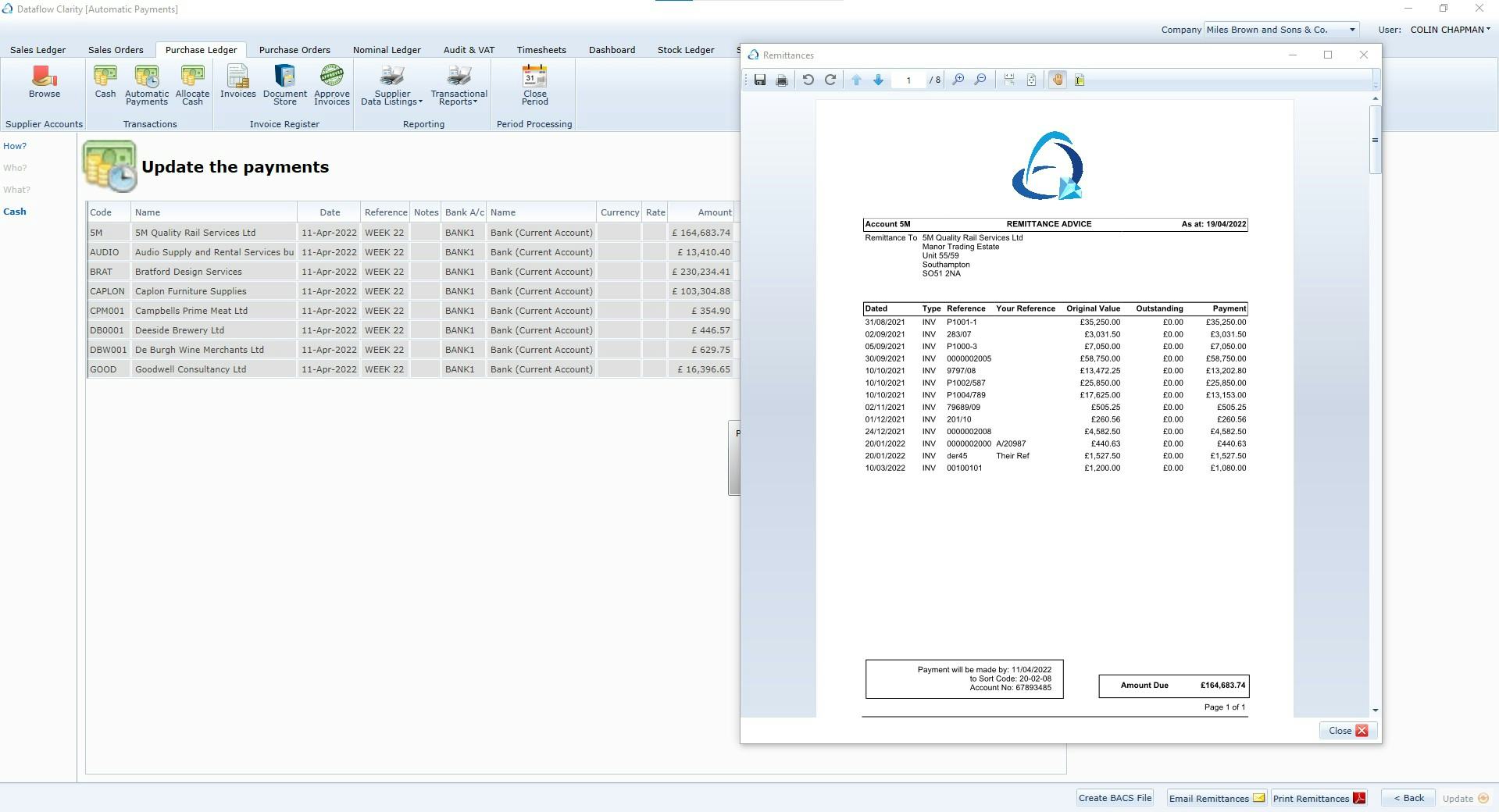Select the Bratford Design Services row
This screenshot has width=1499, height=812.
tap(411, 272)
